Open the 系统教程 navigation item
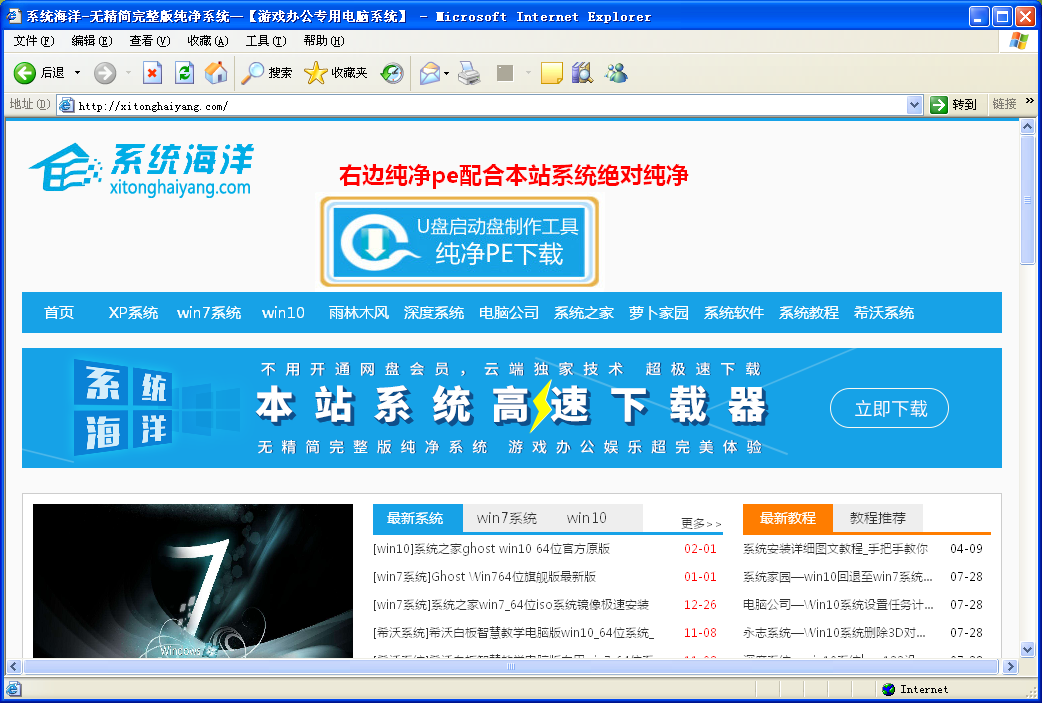 [809, 312]
